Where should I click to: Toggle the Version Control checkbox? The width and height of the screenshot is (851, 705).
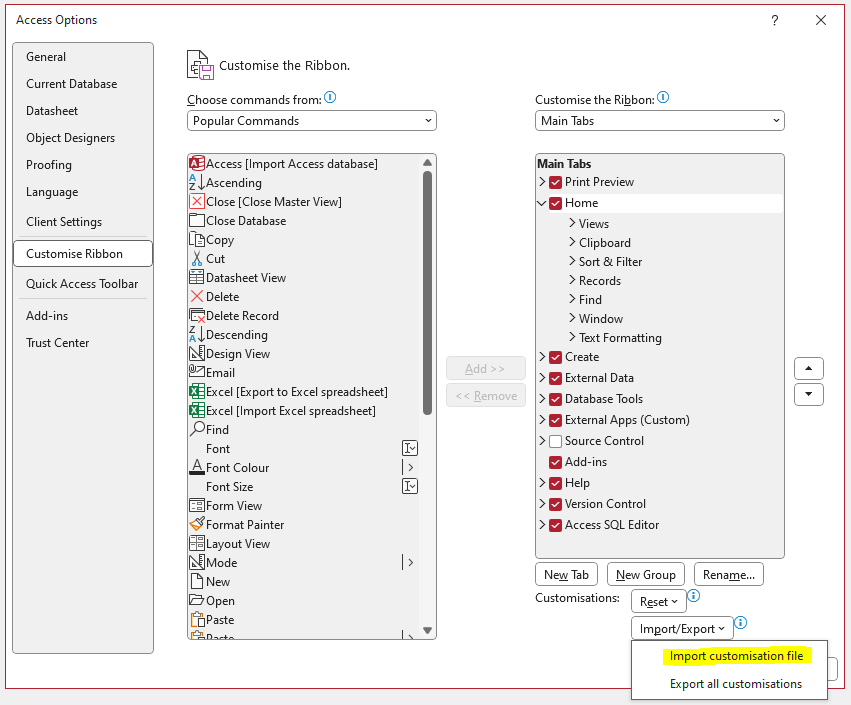point(555,505)
